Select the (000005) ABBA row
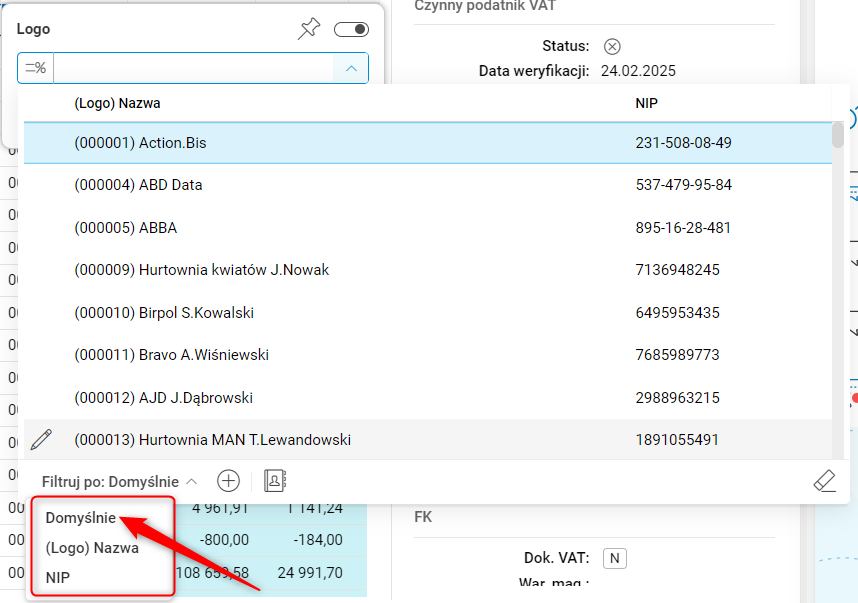The width and height of the screenshot is (858, 603). click(x=428, y=228)
